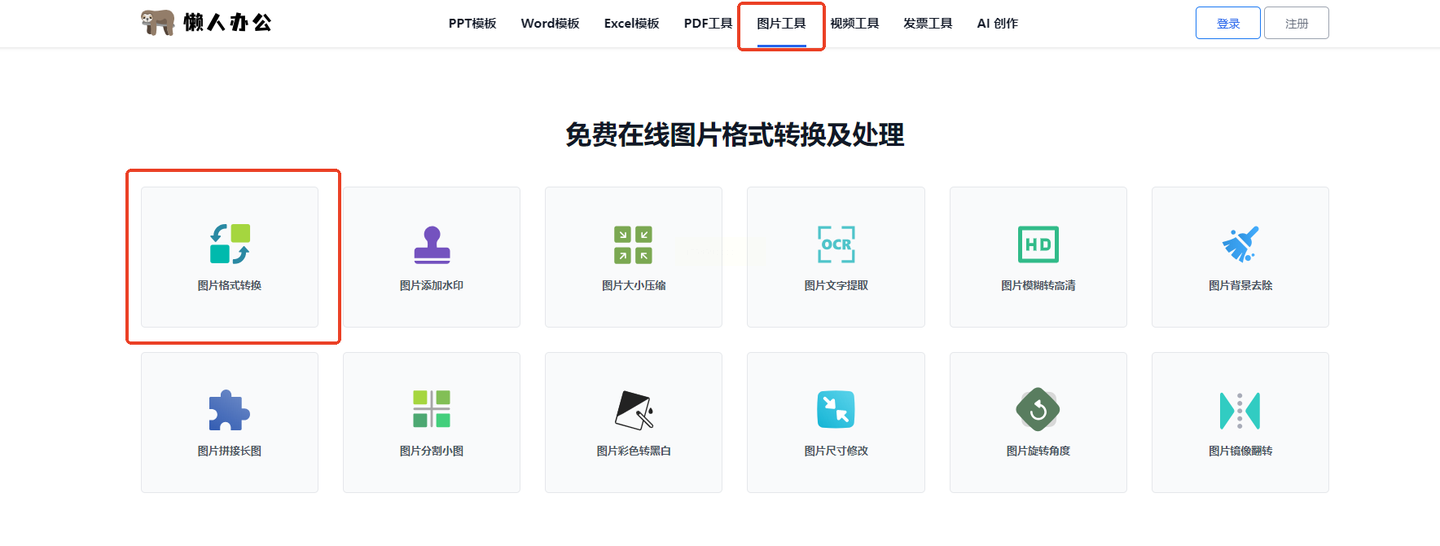Image resolution: width=1440 pixels, height=546 pixels.
Task: Open the 图片分割小图 label
Action: coord(432,451)
